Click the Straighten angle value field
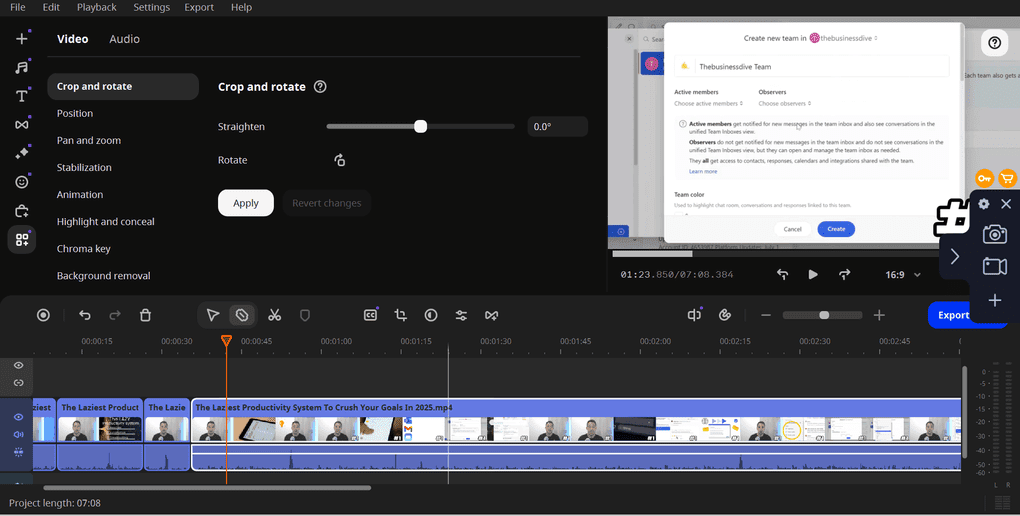This screenshot has width=1020, height=516. (557, 127)
